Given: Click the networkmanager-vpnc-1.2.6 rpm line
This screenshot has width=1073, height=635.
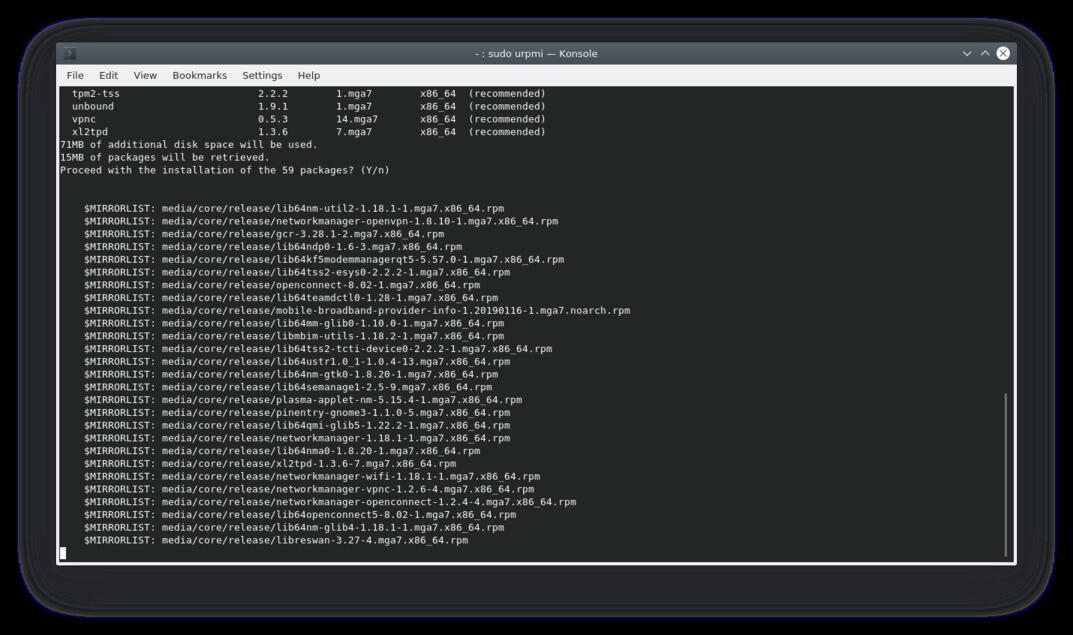Looking at the screenshot, I should (309, 490).
